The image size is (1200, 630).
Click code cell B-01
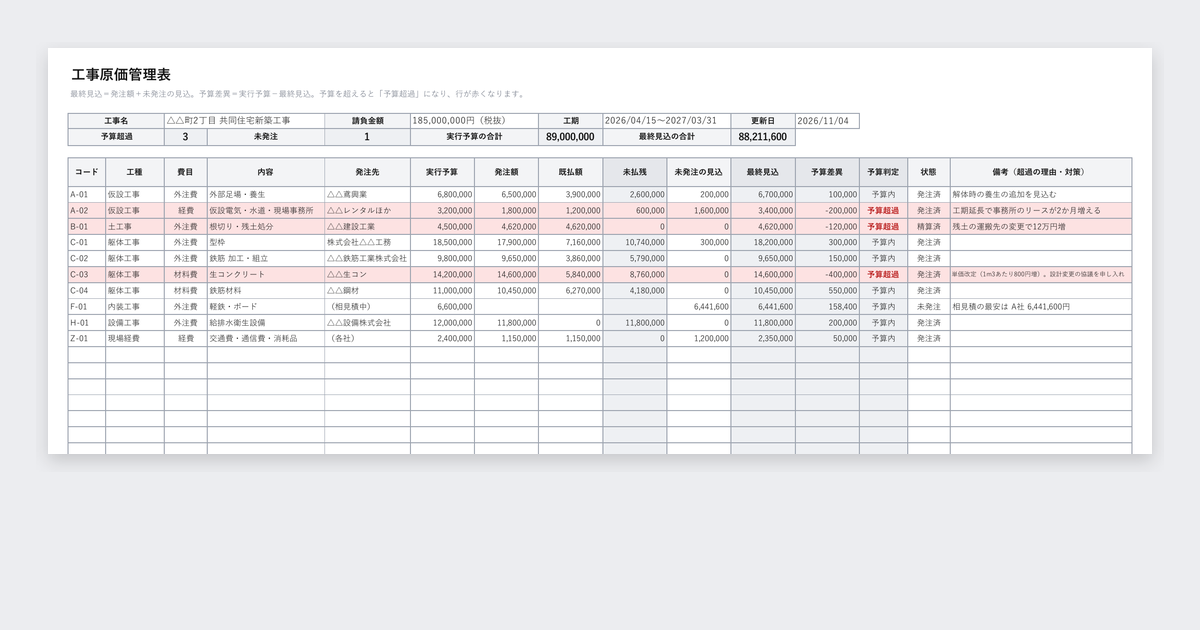pos(87,227)
